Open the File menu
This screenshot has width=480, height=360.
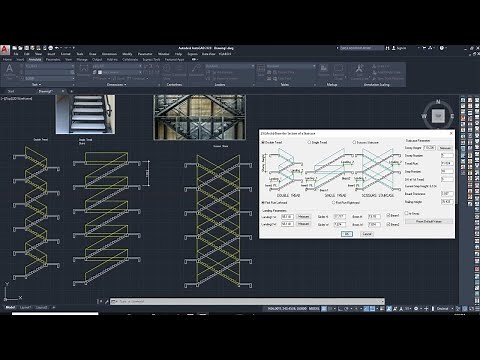(16, 54)
